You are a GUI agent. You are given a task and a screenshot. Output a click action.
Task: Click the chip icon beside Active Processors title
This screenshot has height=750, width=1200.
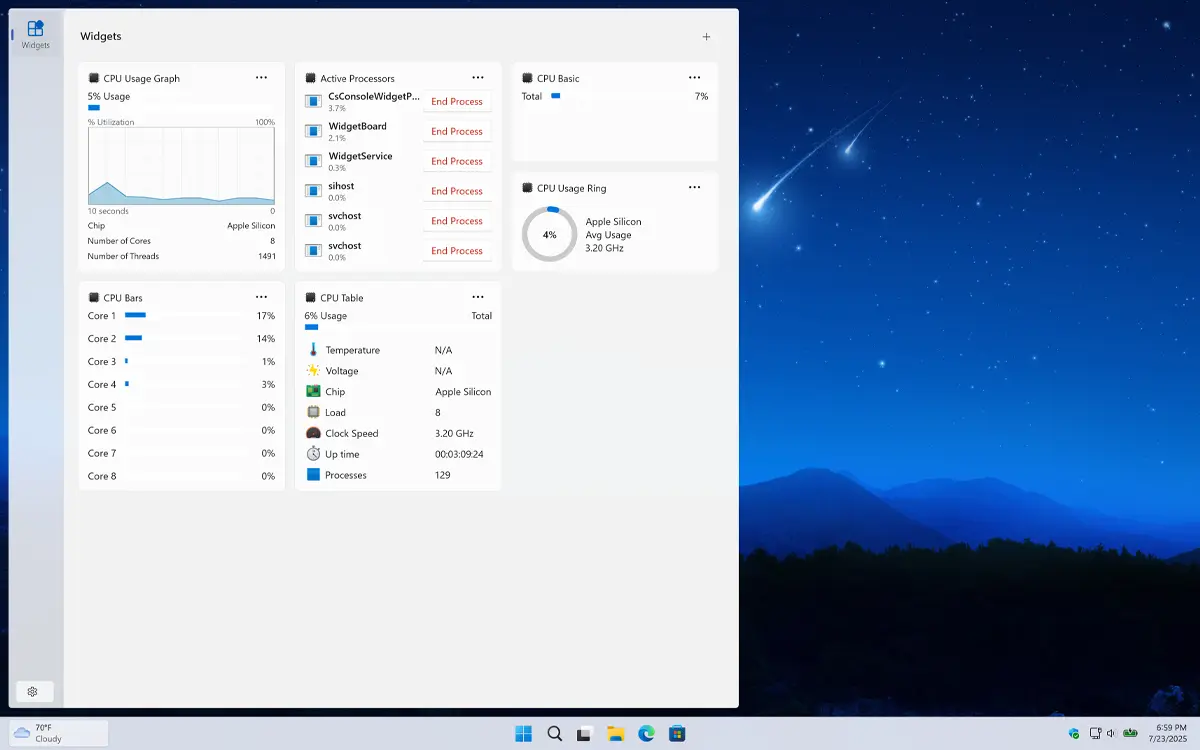click(x=311, y=78)
